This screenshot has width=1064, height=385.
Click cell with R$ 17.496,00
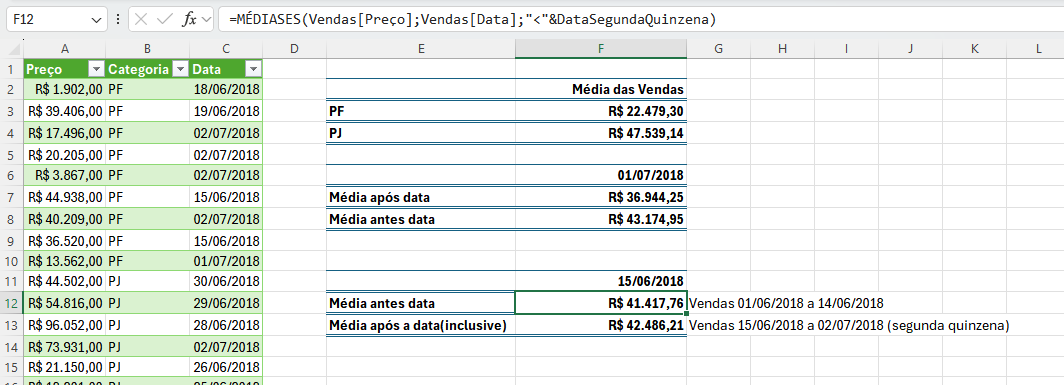point(64,133)
